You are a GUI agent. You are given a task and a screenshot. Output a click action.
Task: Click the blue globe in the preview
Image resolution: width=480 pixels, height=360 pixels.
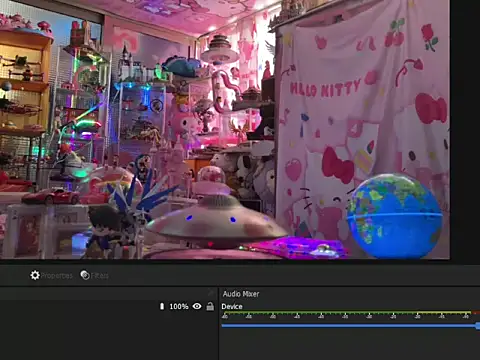395,215
